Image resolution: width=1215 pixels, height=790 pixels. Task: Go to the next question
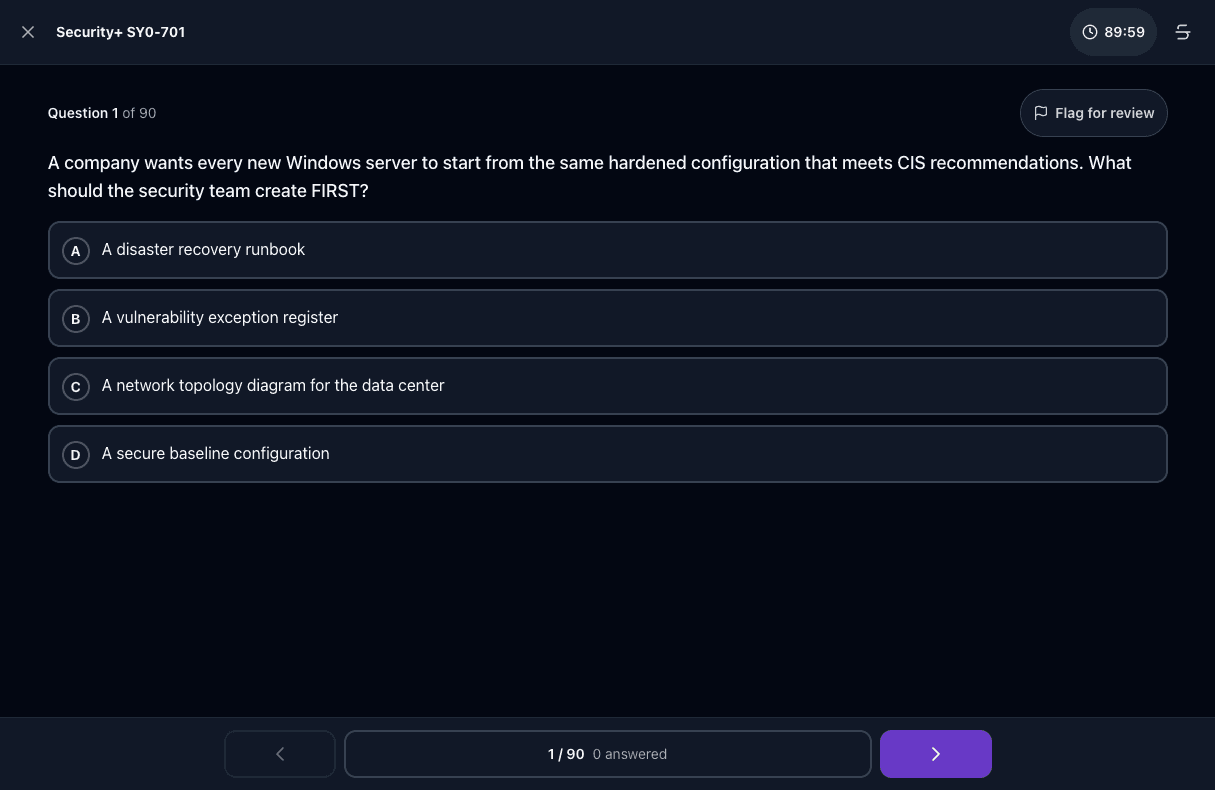click(x=936, y=754)
